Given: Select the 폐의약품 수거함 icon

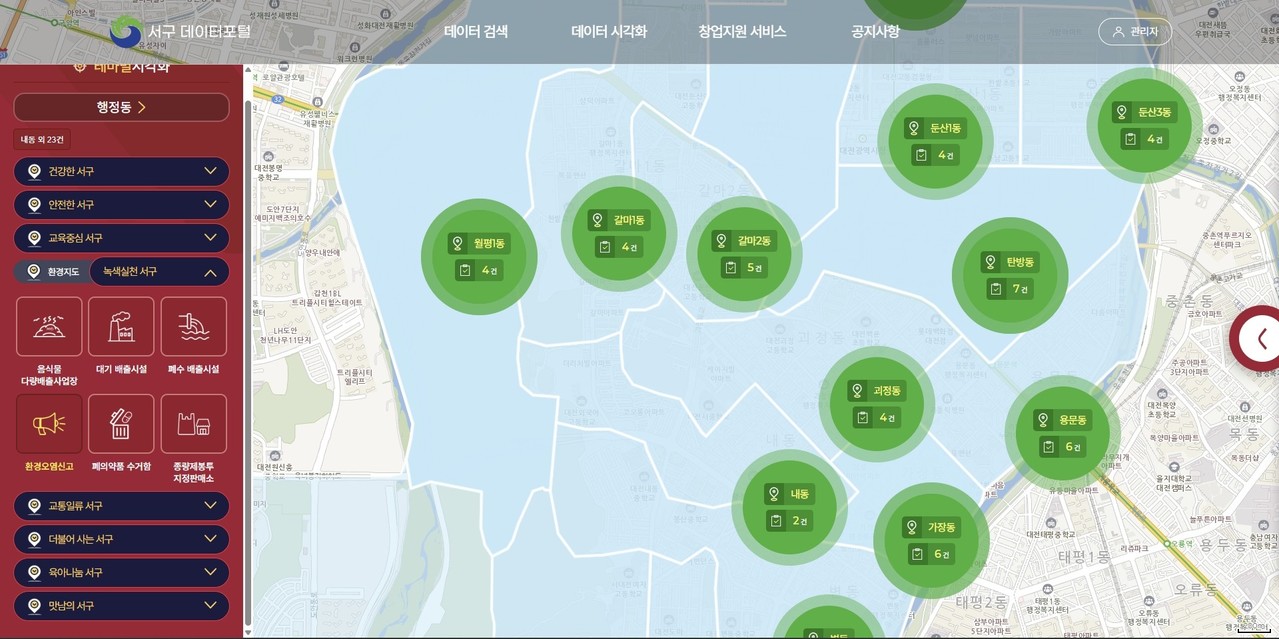Looking at the screenshot, I should click(121, 424).
